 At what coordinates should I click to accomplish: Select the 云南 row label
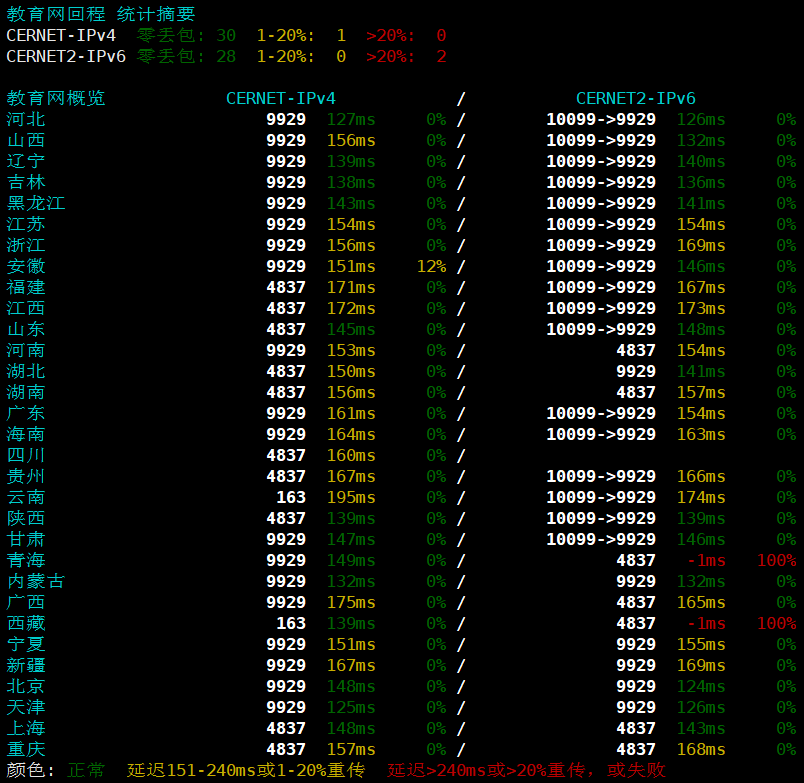(x=26, y=497)
